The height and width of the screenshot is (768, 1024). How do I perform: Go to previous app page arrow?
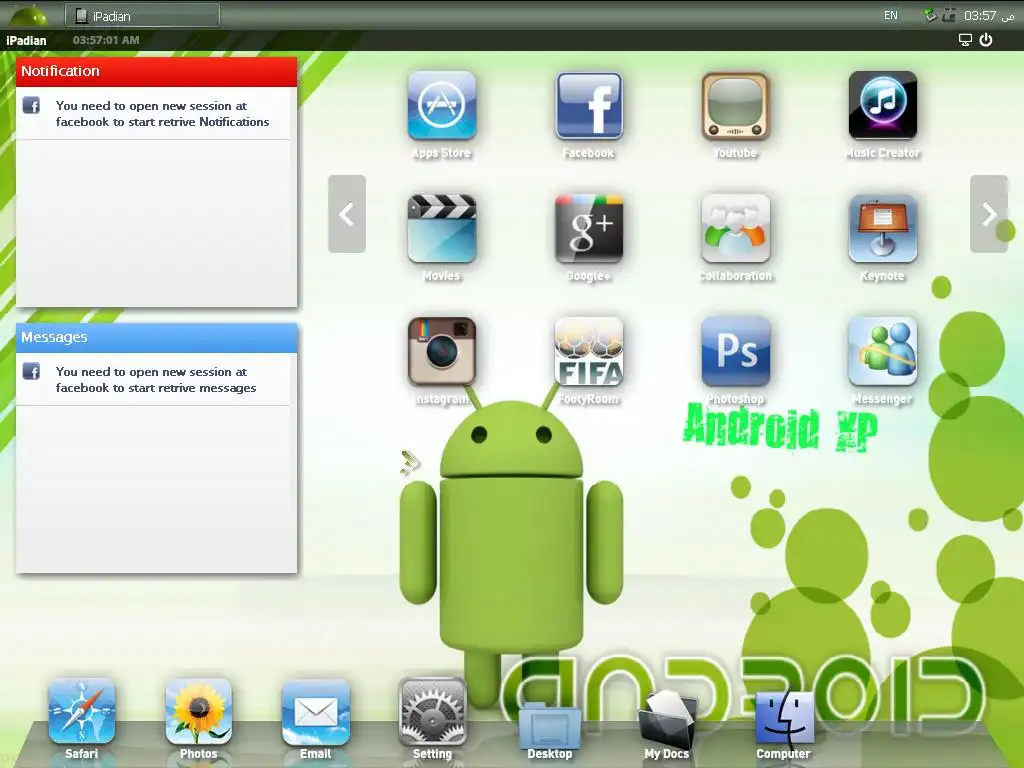(x=347, y=214)
